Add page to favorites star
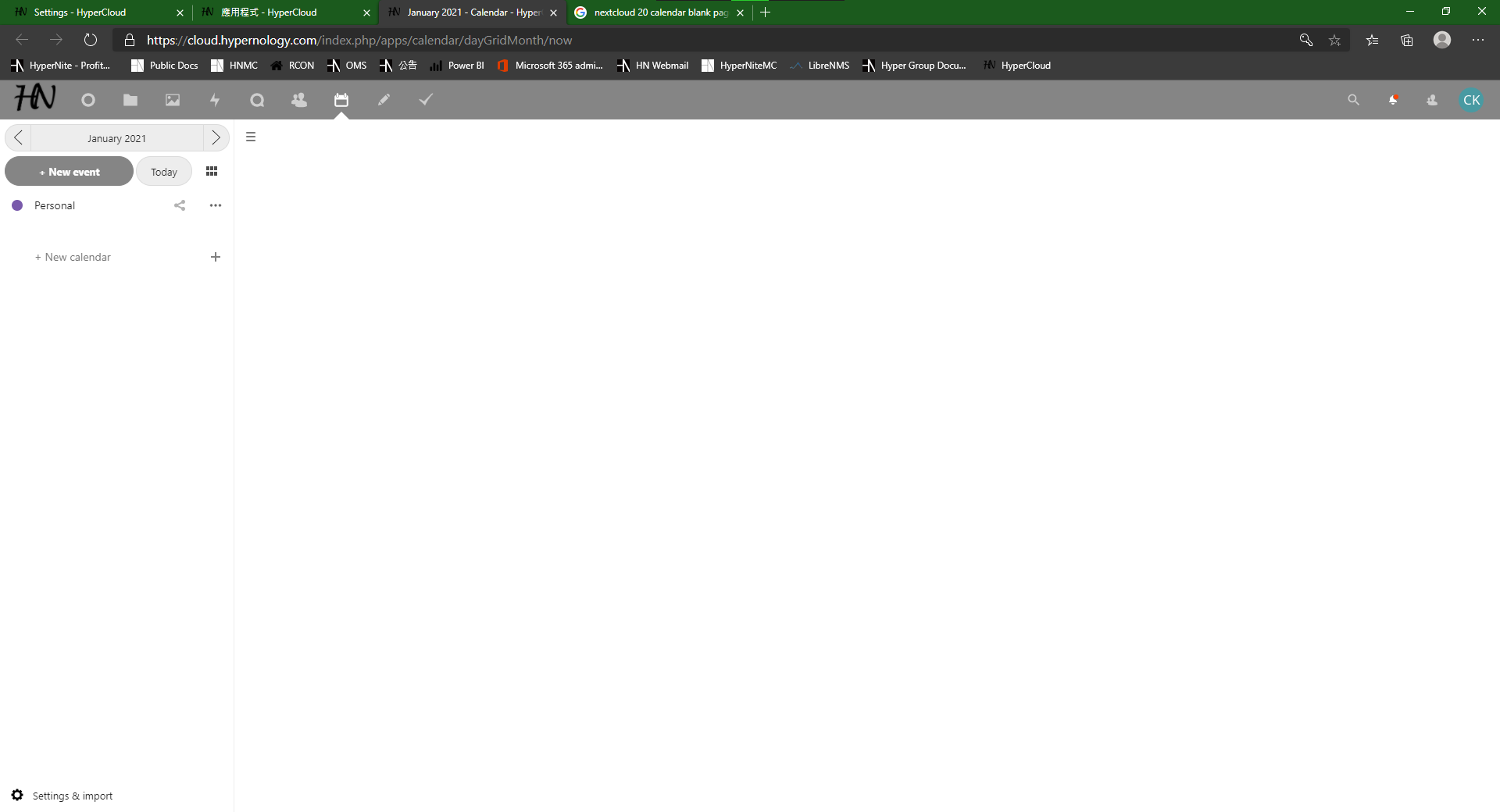 pos(1335,40)
